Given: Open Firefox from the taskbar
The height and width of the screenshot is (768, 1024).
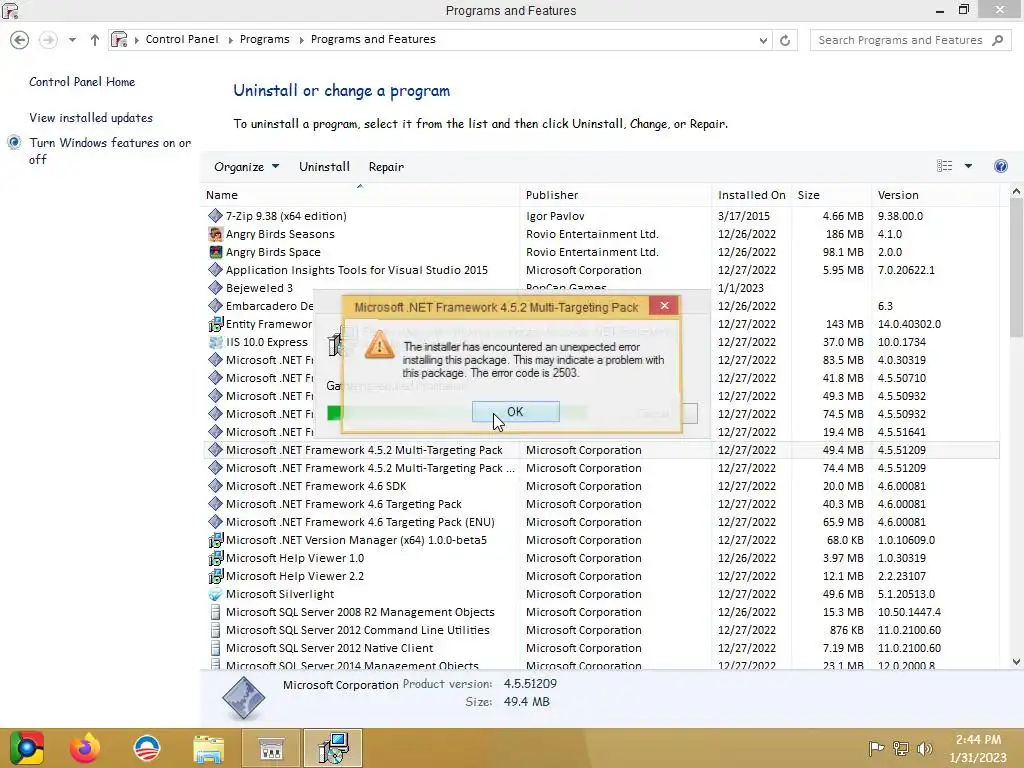Looking at the screenshot, I should 86,748.
